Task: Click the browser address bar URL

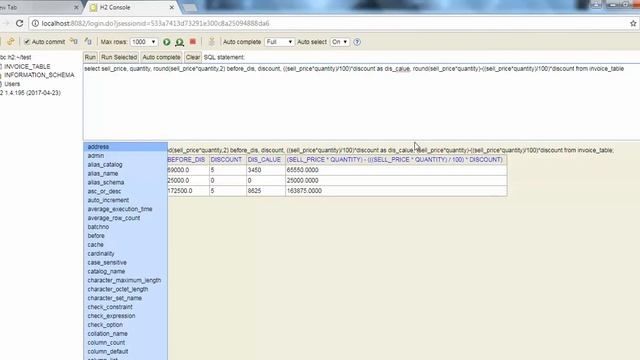Action: click(155, 23)
